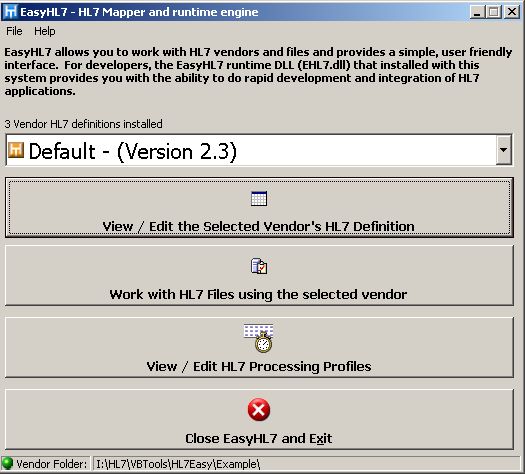Click the green status light in status bar

[7, 464]
